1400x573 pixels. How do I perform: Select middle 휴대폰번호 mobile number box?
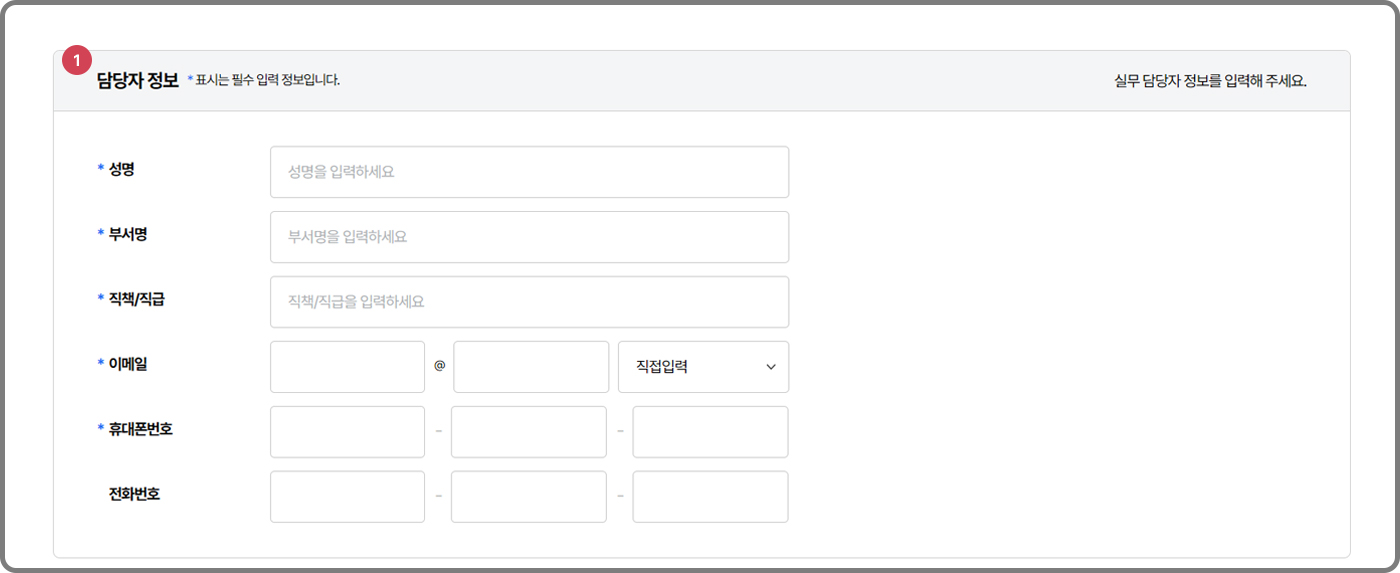(528, 432)
